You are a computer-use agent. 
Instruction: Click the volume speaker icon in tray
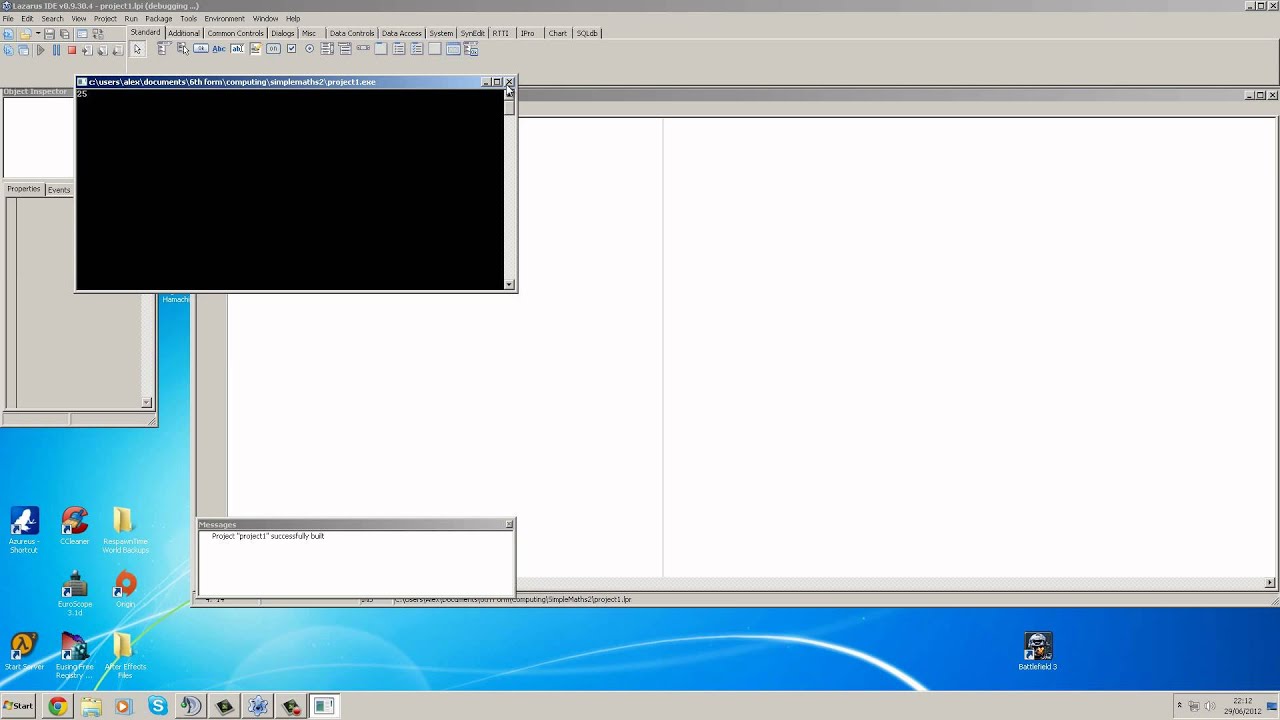pyautogui.click(x=1208, y=706)
